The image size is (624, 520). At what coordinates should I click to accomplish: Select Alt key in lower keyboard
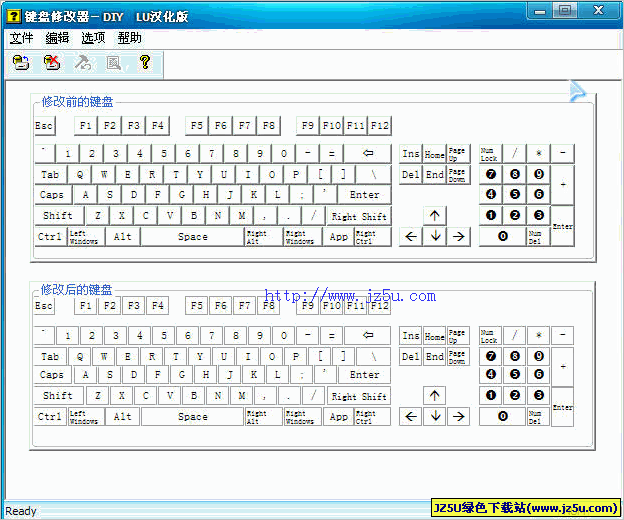click(123, 417)
